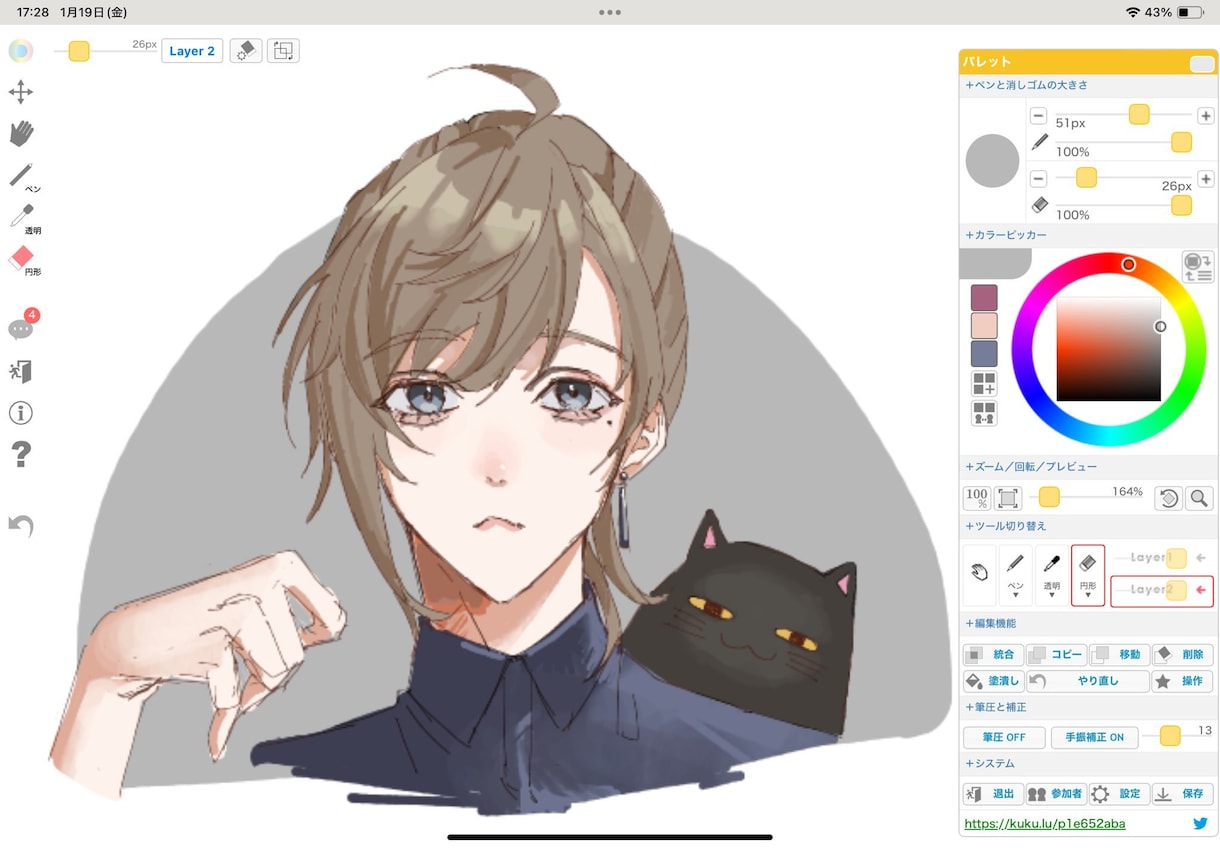Click the layer clear settings icon beside Layer 2
1220x848 pixels.
coord(246,51)
